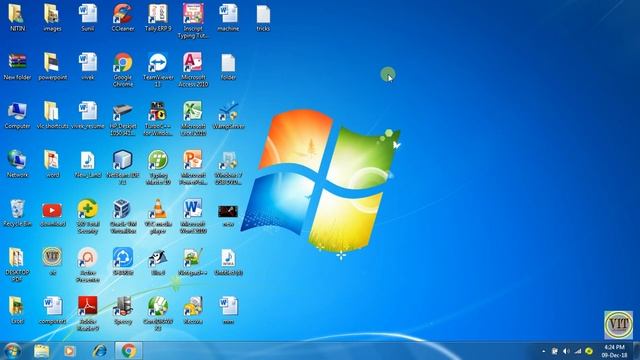Image resolution: width=640 pixels, height=360 pixels.
Task: Select the powerpoint folder
Action: coord(52,66)
